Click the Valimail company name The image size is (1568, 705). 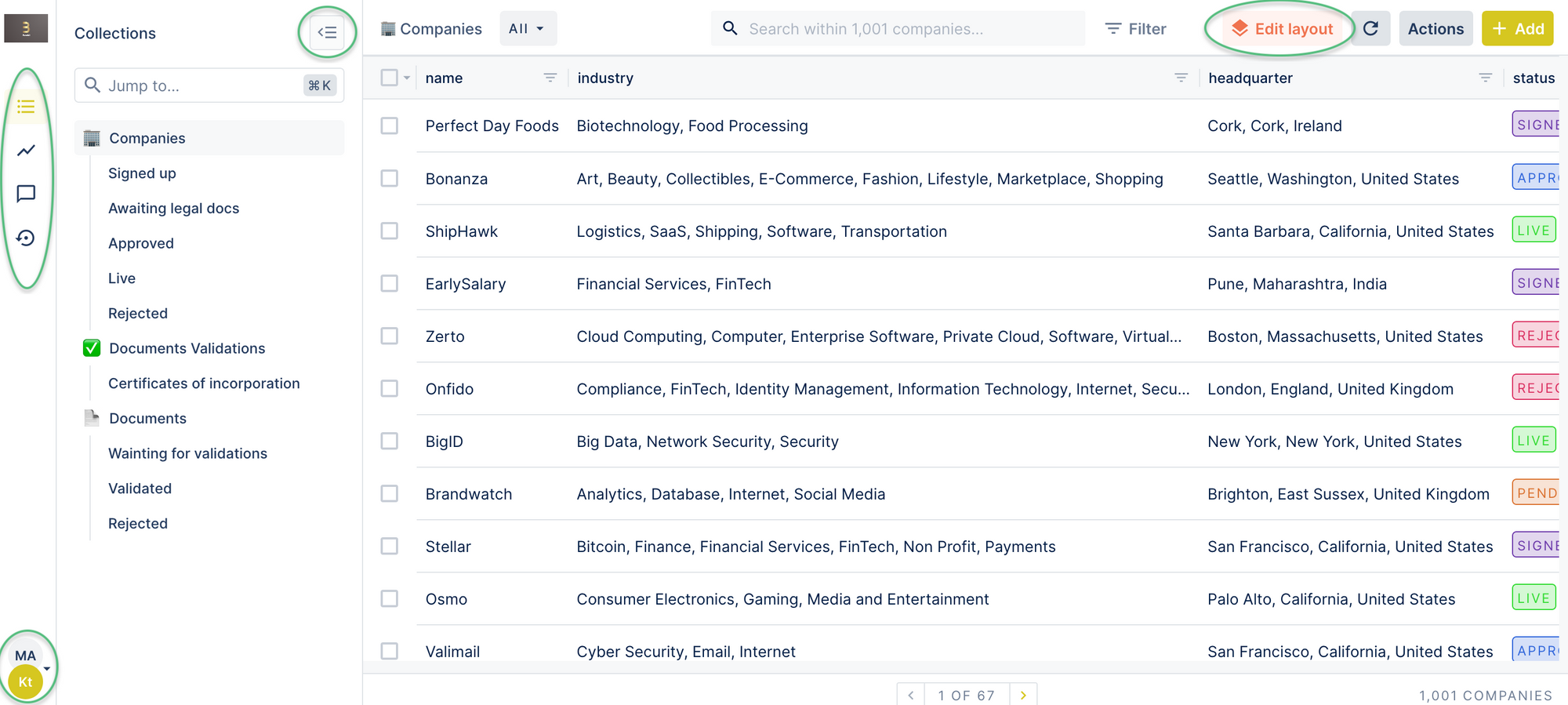(x=452, y=652)
